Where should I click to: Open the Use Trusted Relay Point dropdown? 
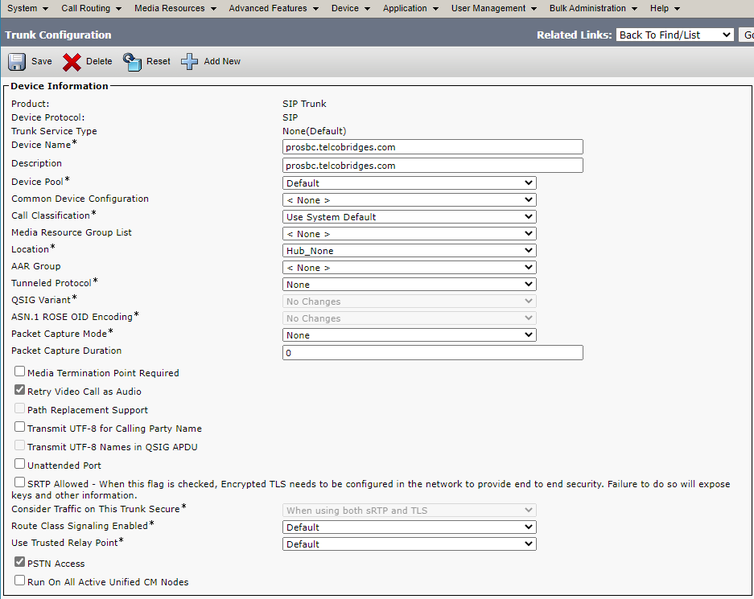[409, 544]
